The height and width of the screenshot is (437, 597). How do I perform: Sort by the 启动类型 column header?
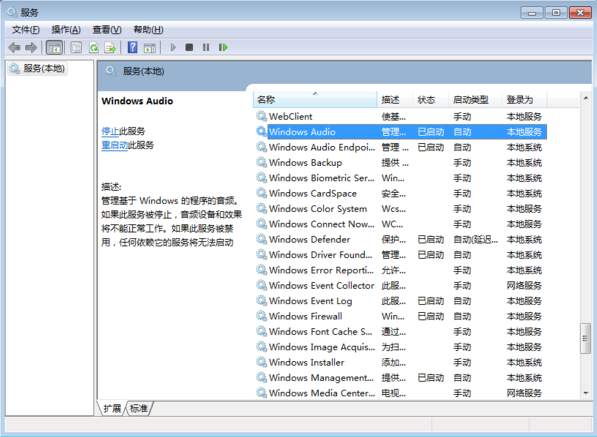[475, 100]
